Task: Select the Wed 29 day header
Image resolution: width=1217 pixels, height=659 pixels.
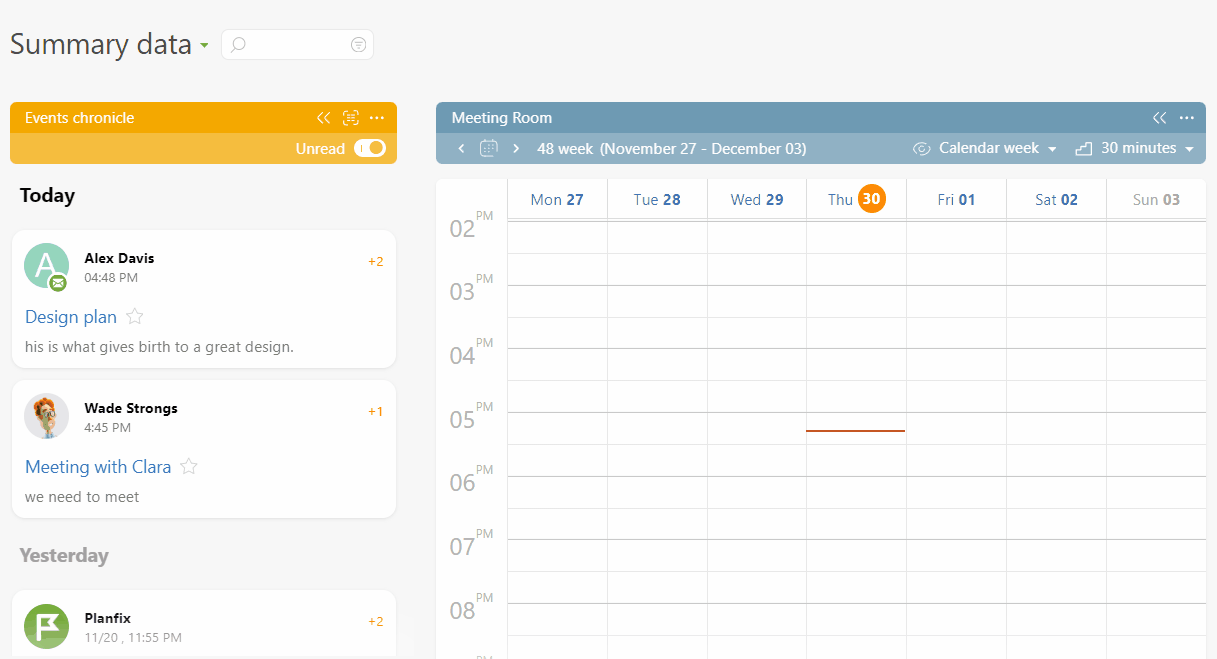Action: (757, 200)
